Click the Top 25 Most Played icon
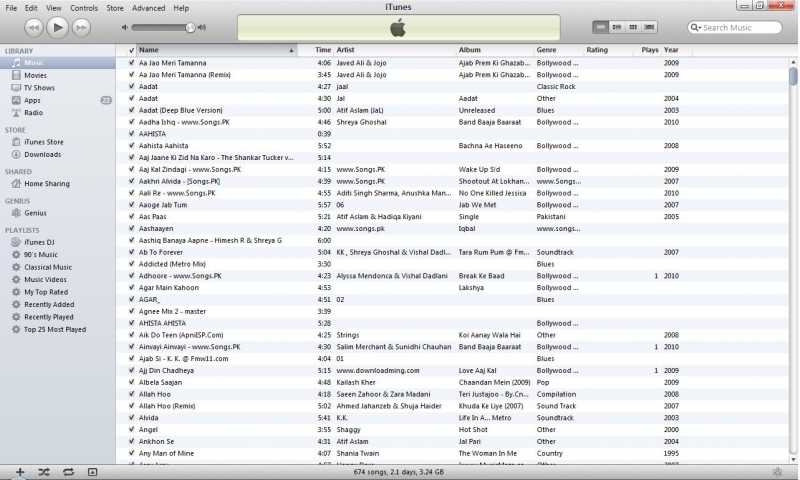The image size is (800, 480). tap(16, 330)
